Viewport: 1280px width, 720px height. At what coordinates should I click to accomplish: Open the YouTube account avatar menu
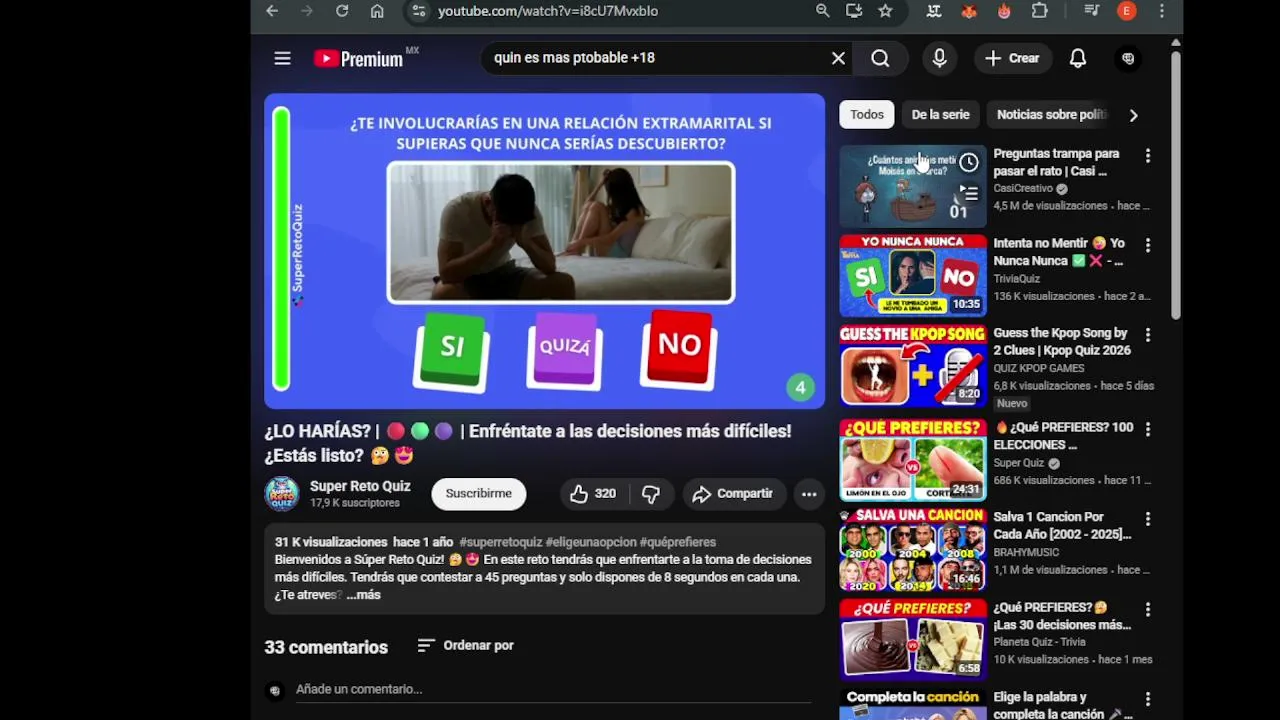tap(1128, 58)
